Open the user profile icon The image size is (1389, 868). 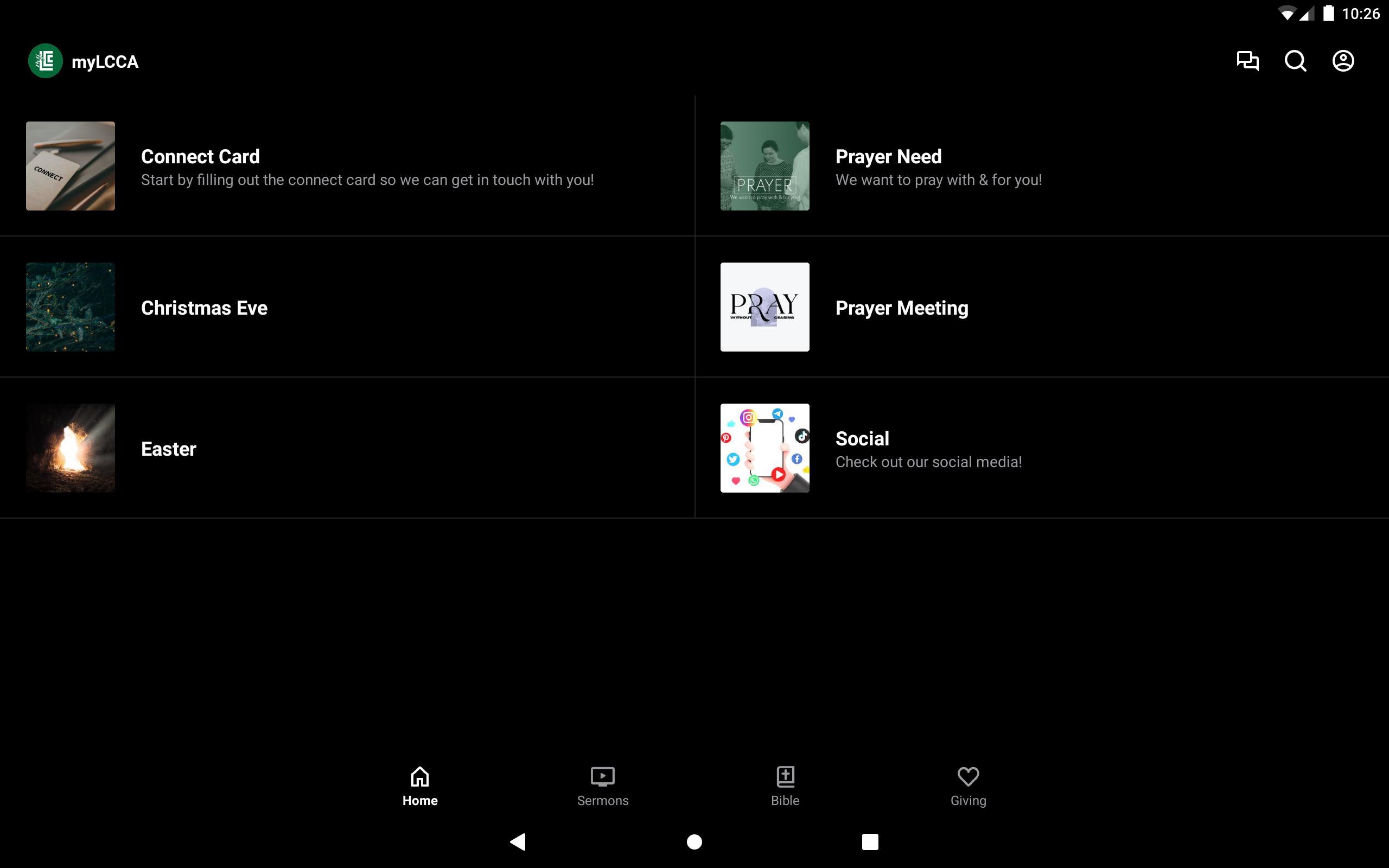[x=1342, y=61]
